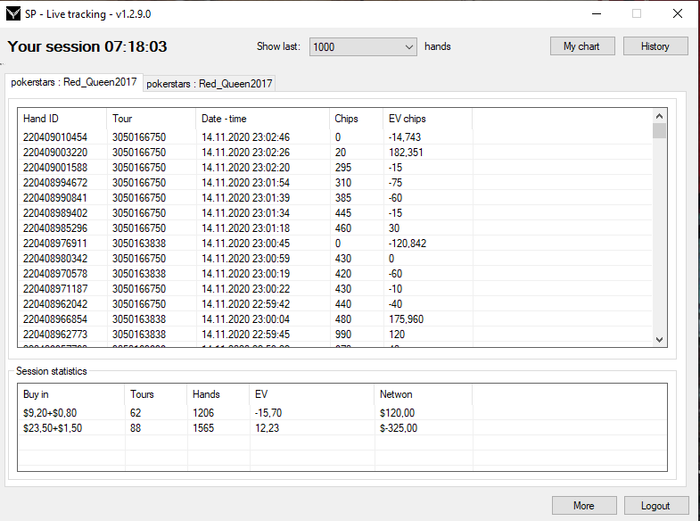This screenshot has width=700, height=521.
Task: Click EV value -15,70
Action: tap(268, 413)
